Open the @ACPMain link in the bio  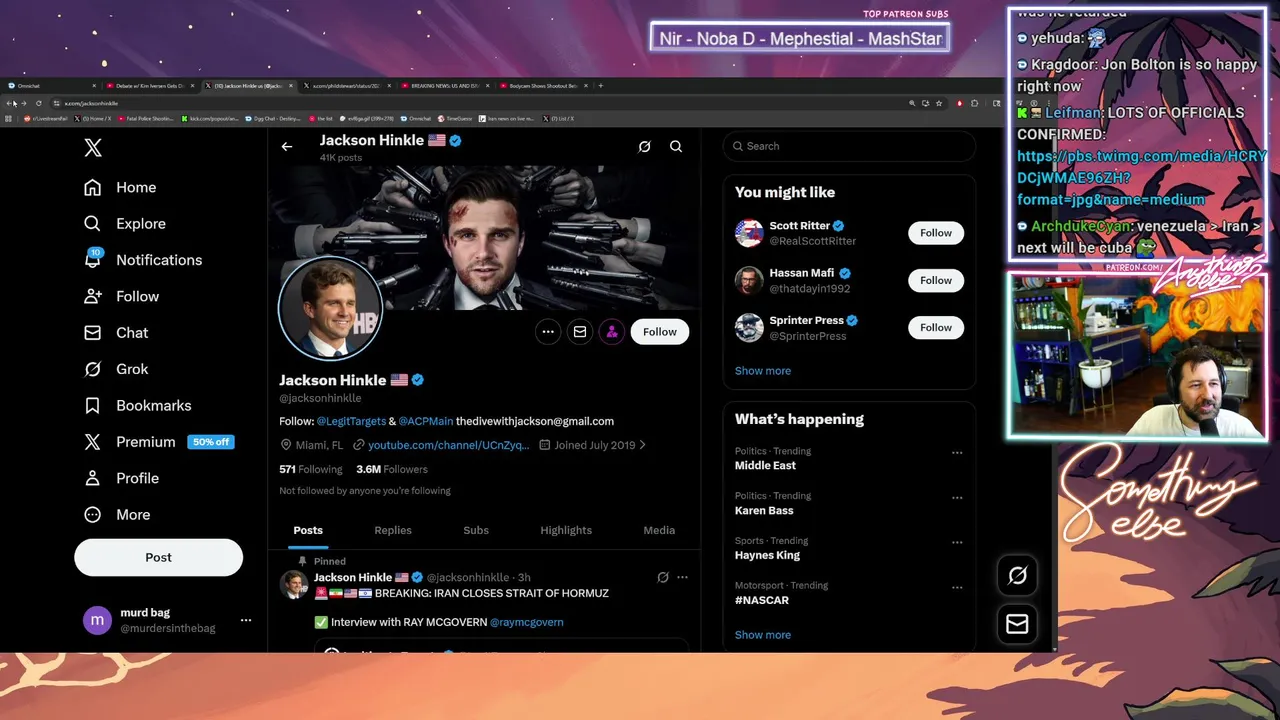click(x=426, y=421)
